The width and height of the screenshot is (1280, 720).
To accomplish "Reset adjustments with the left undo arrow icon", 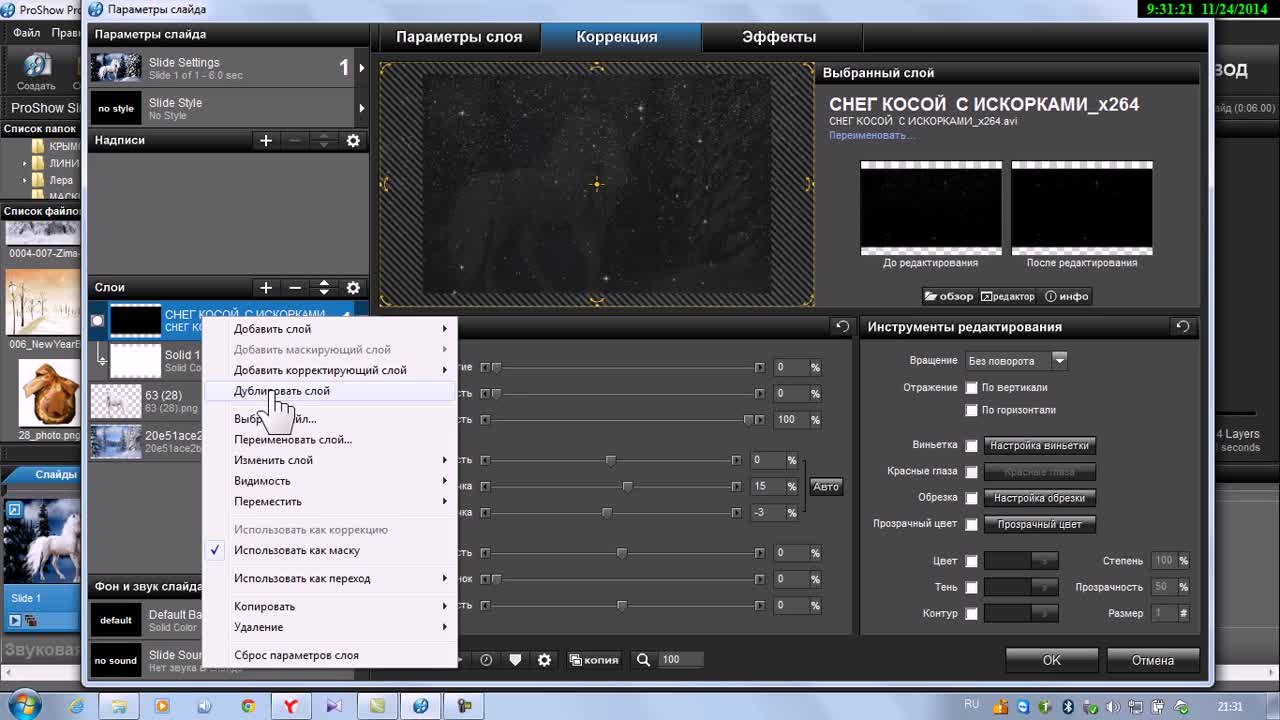I will click(x=842, y=327).
